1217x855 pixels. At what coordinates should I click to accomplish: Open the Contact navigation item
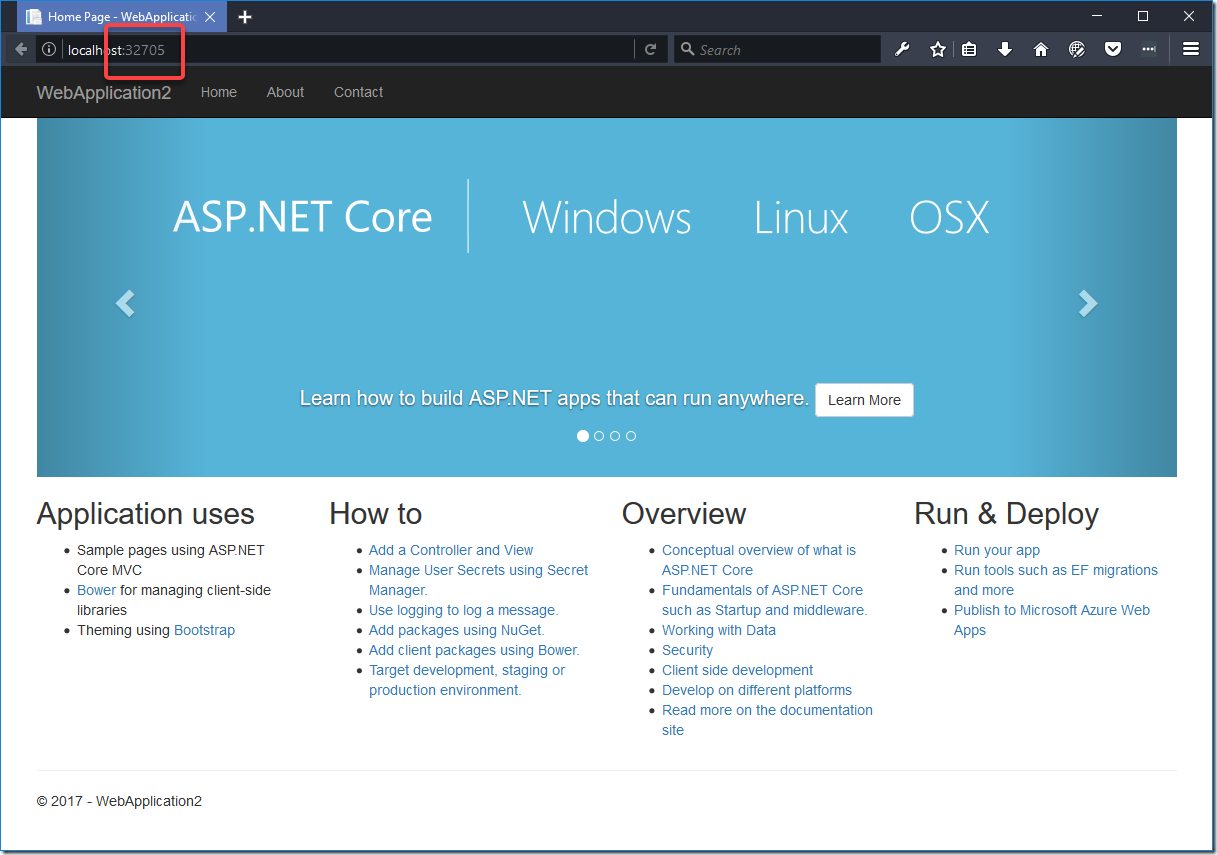(358, 92)
